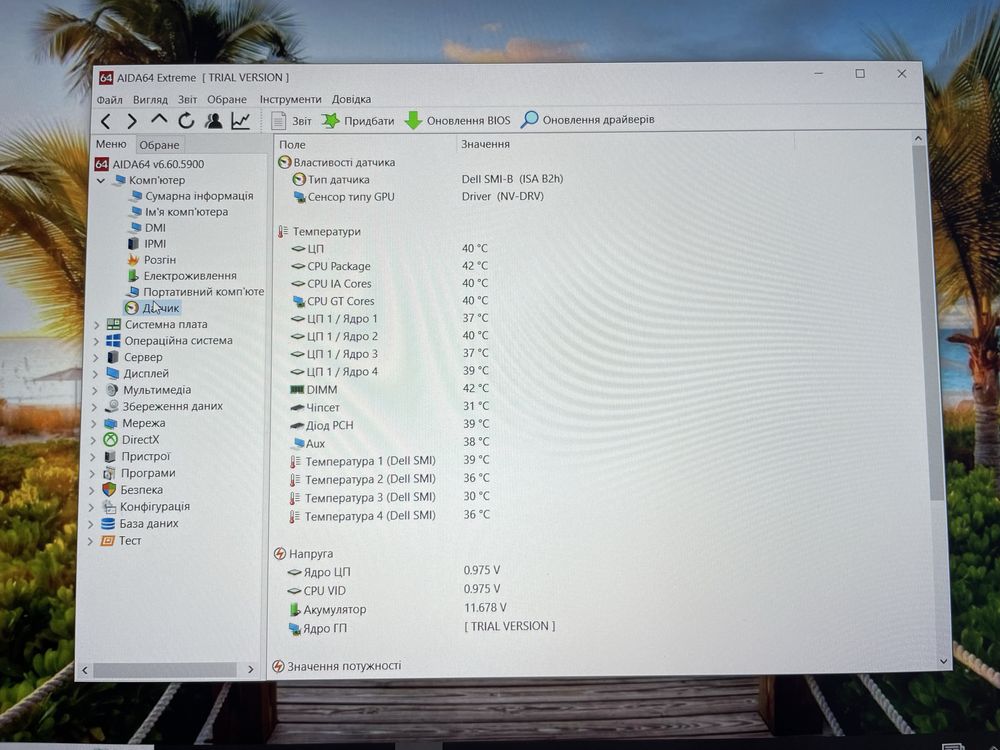Select Портативний комп'ютер tree item
The image size is (1000, 750).
[195, 291]
